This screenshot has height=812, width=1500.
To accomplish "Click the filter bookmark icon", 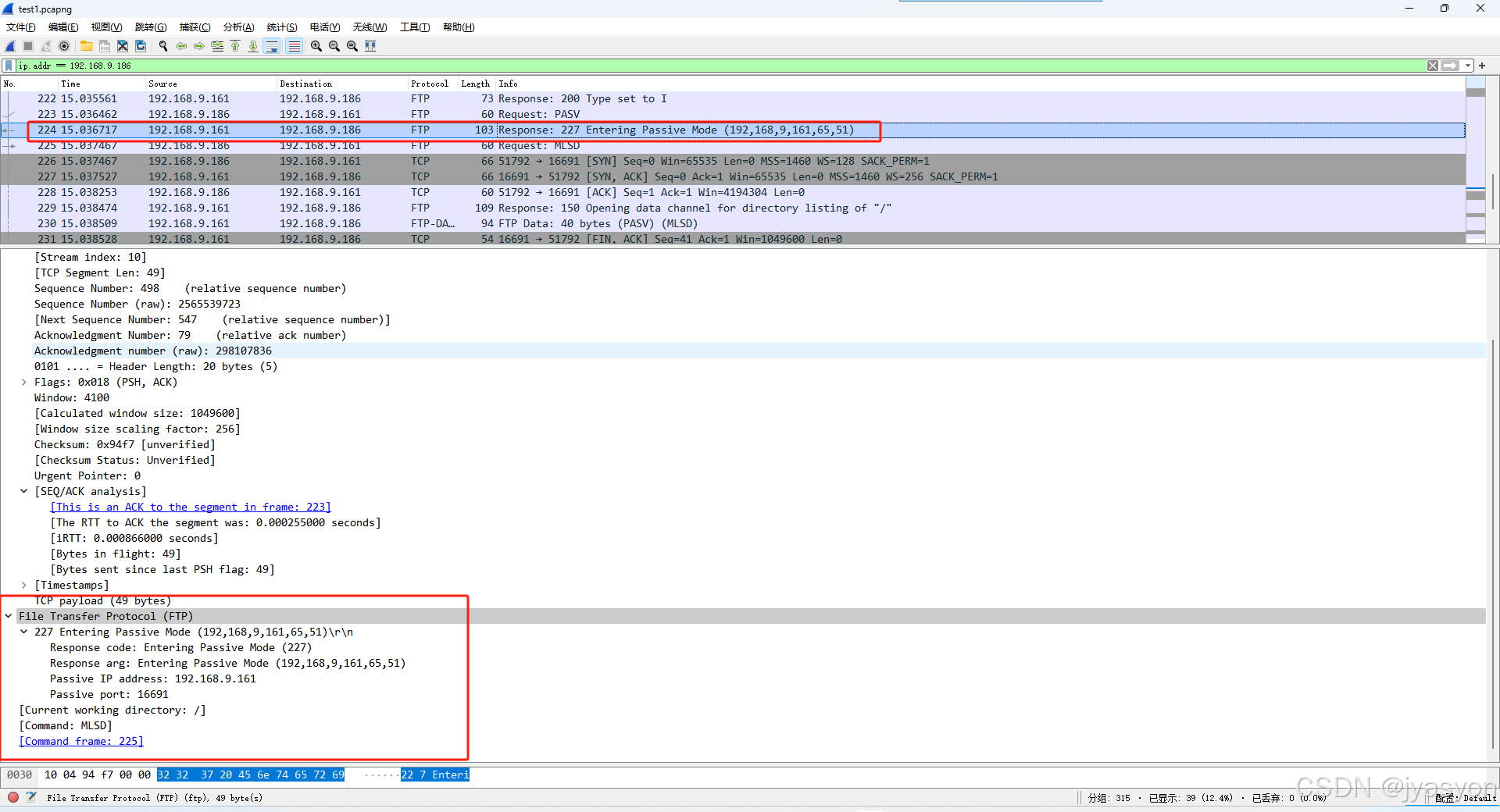I will click(x=9, y=65).
